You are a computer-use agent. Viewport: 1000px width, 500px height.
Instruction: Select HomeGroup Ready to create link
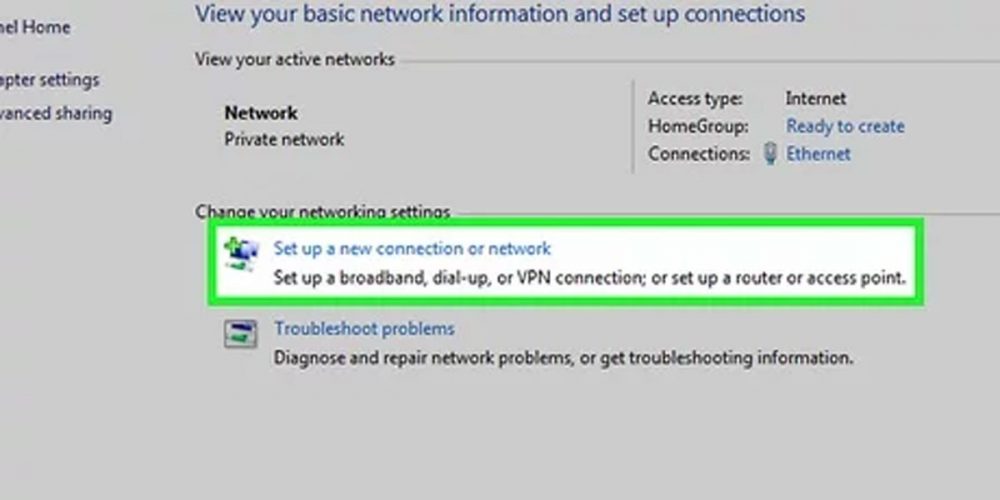(x=845, y=126)
